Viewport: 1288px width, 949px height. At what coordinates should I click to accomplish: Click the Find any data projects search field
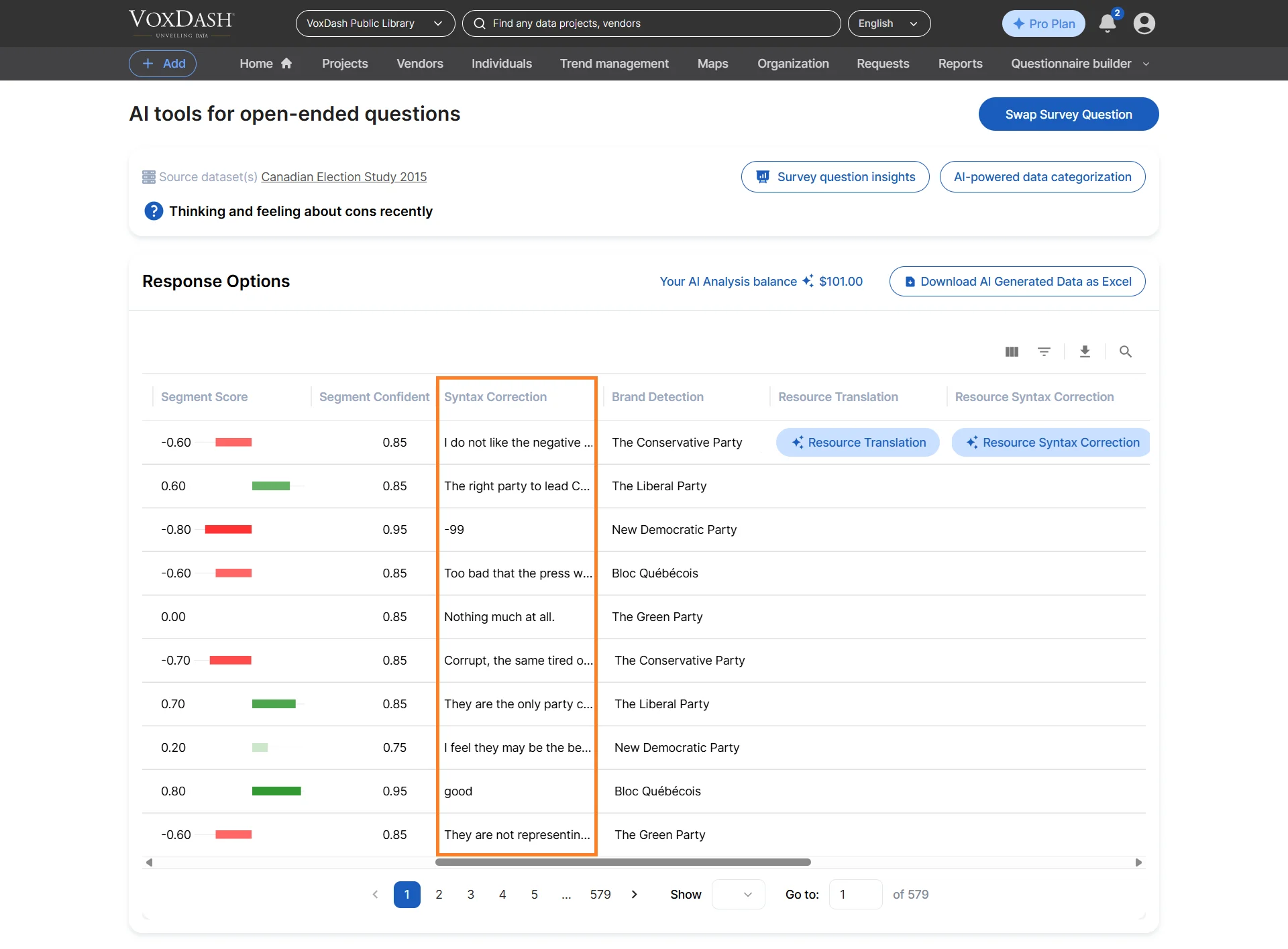(651, 23)
